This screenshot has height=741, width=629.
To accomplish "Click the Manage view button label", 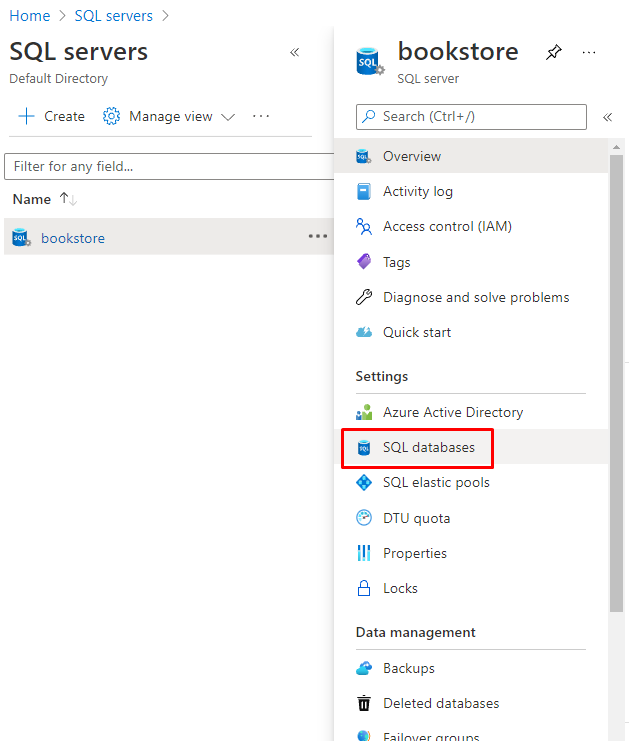I will click(x=171, y=116).
